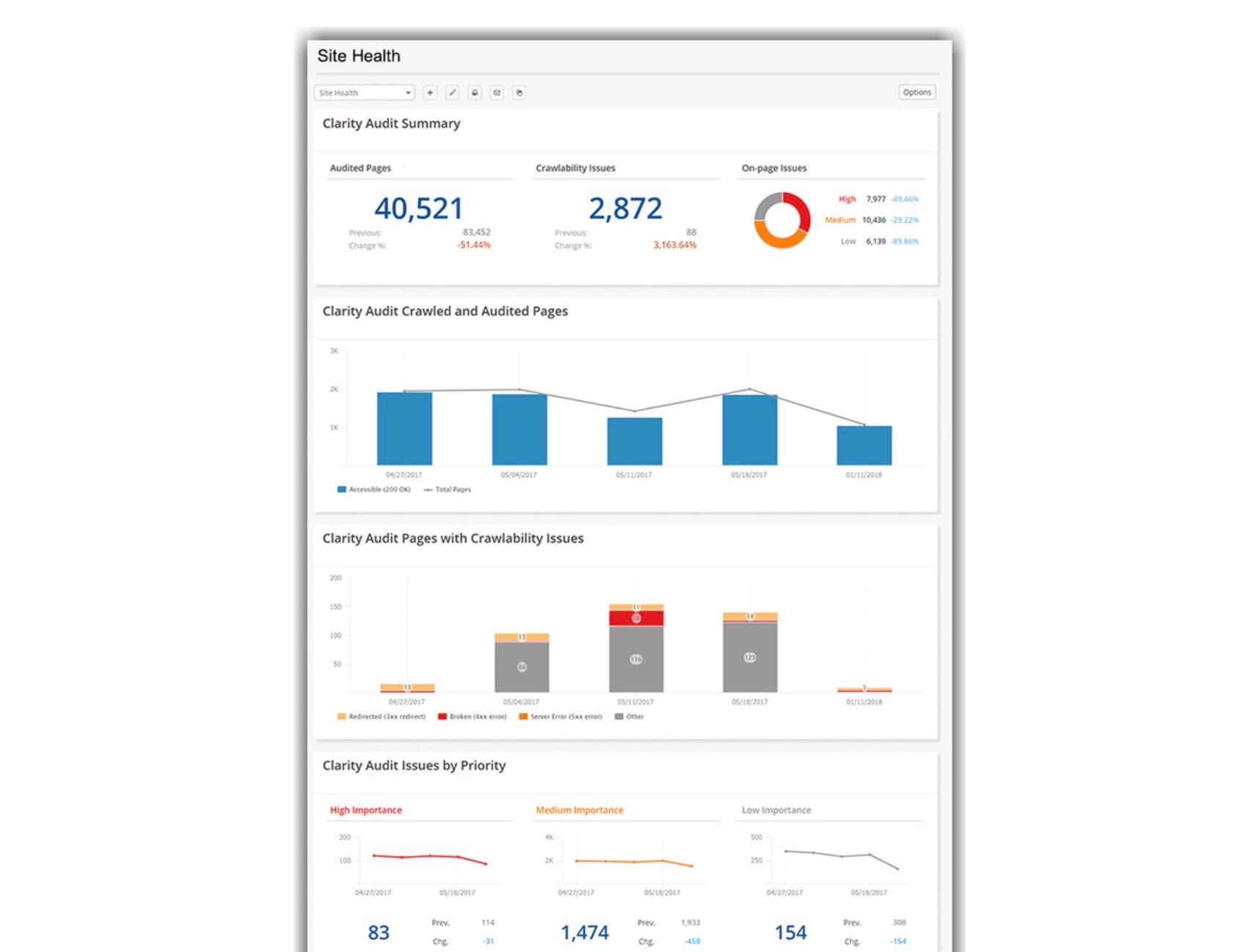Click the email dashboard icon

click(x=497, y=92)
